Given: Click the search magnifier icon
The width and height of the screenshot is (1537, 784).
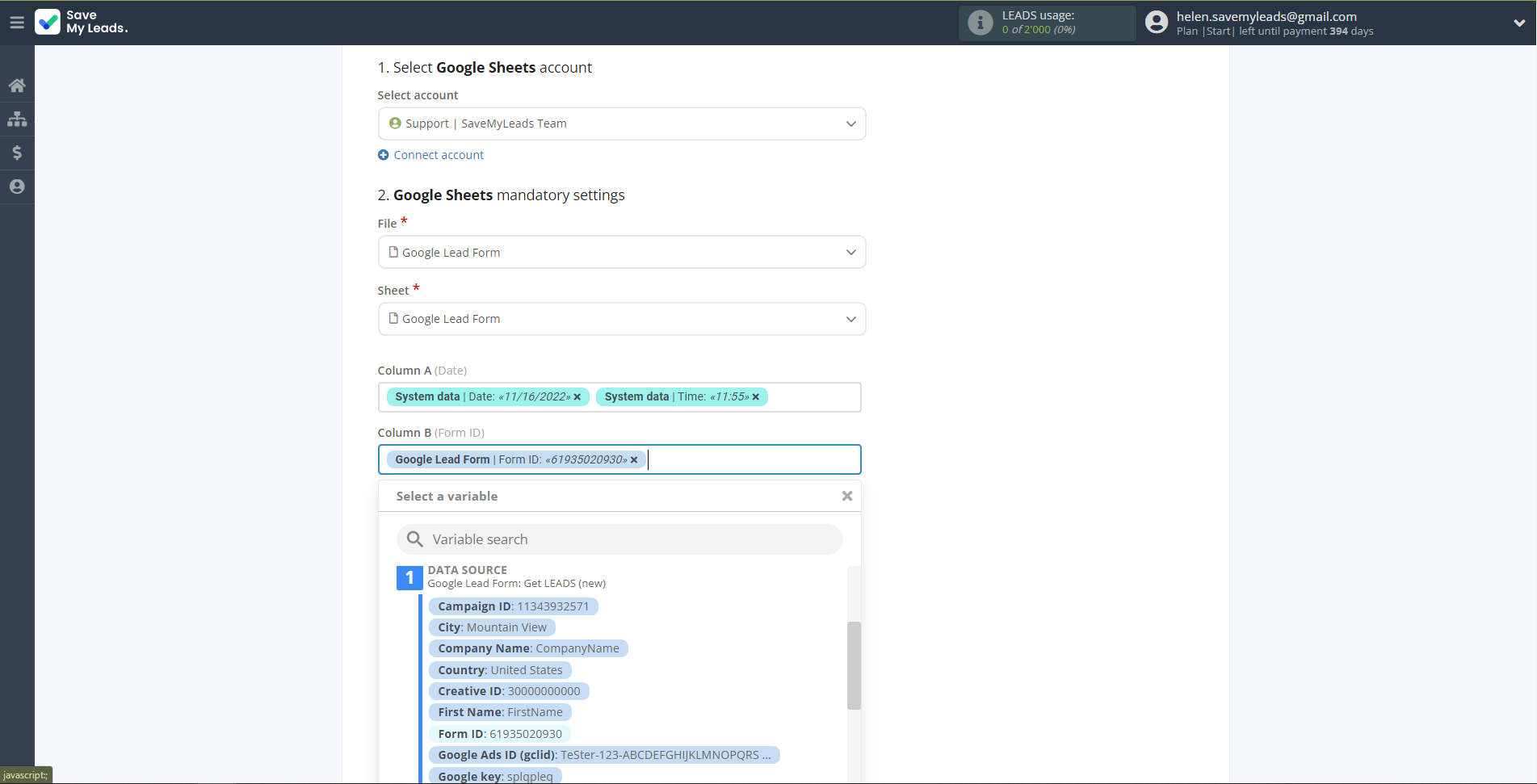Looking at the screenshot, I should tap(415, 539).
